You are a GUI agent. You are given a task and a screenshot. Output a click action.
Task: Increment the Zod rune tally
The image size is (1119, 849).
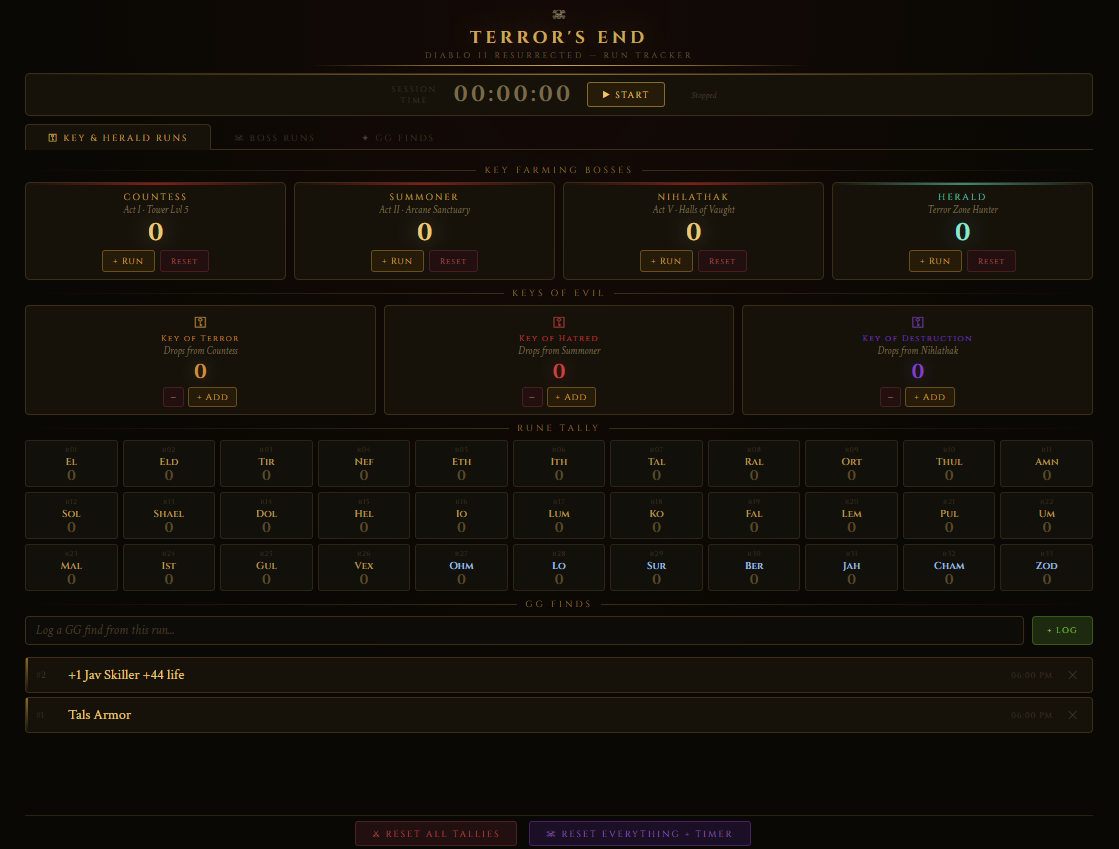coord(1047,567)
